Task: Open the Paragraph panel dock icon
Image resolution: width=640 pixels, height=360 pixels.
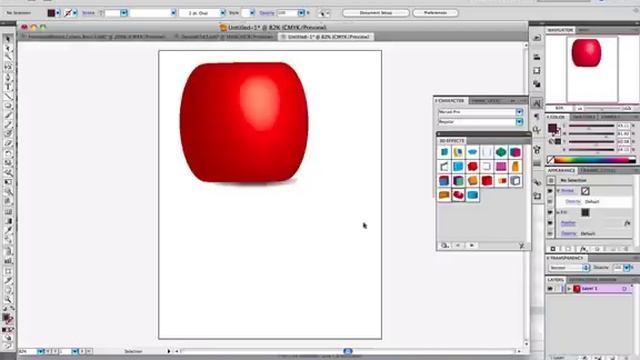Action: (x=537, y=117)
